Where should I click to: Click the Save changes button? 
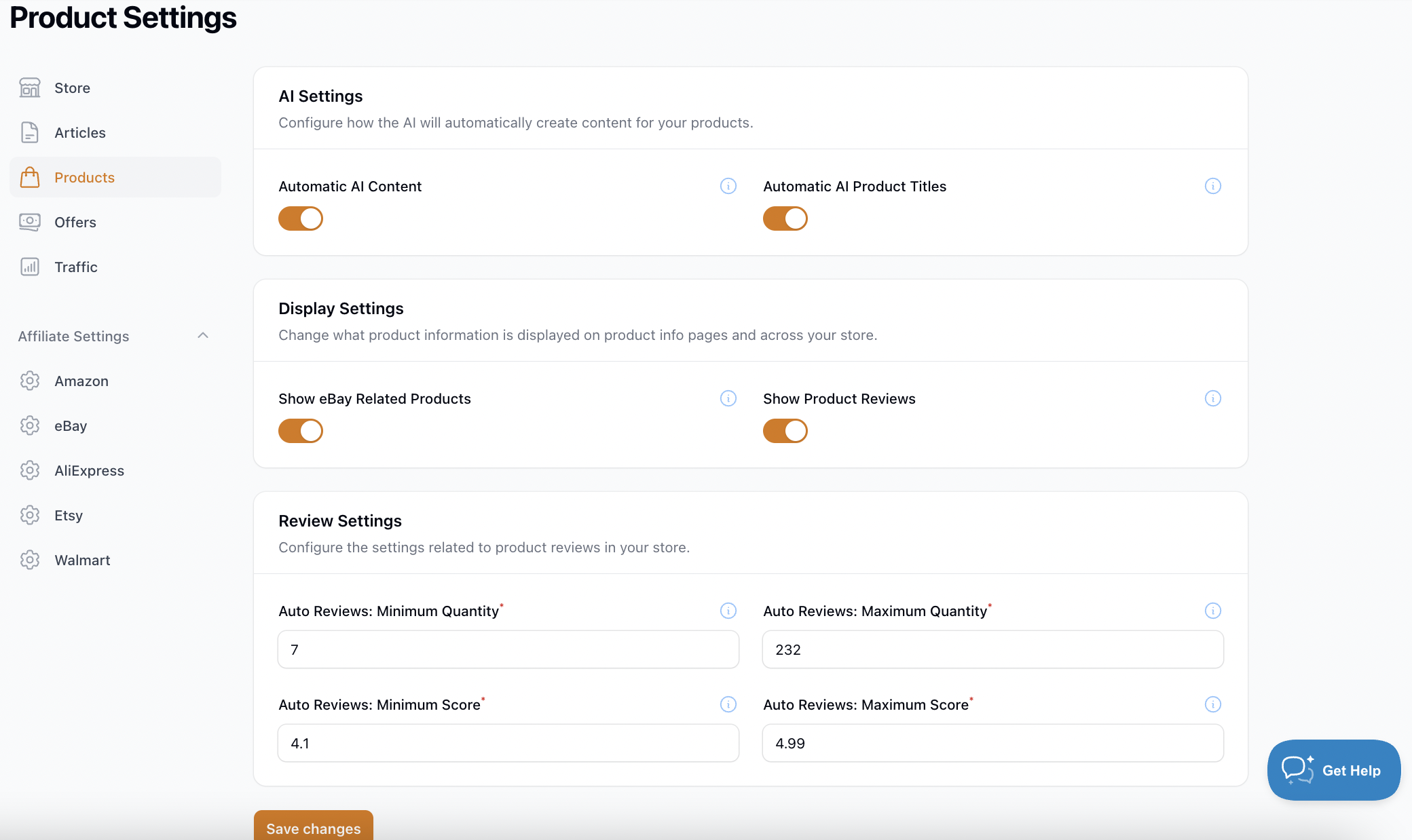click(x=314, y=828)
